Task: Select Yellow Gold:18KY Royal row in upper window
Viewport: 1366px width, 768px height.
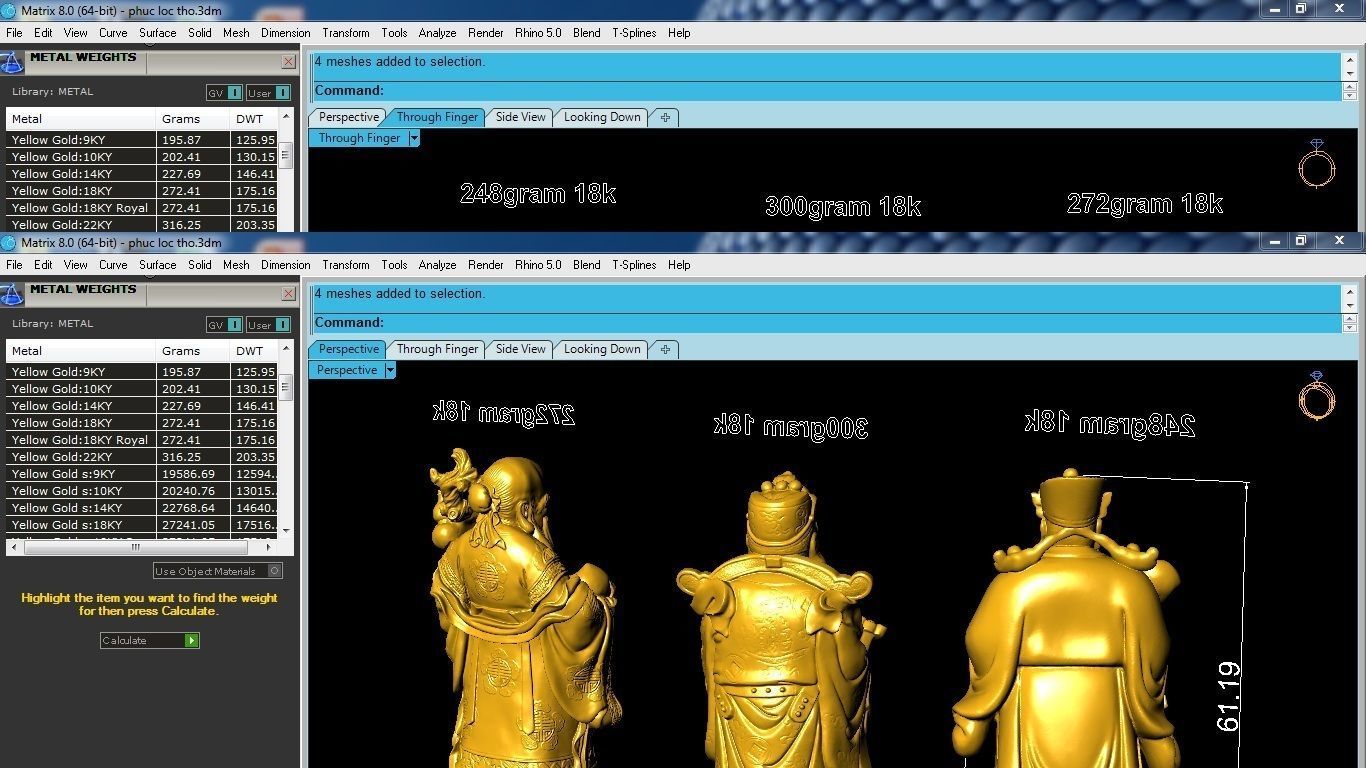Action: coord(142,208)
